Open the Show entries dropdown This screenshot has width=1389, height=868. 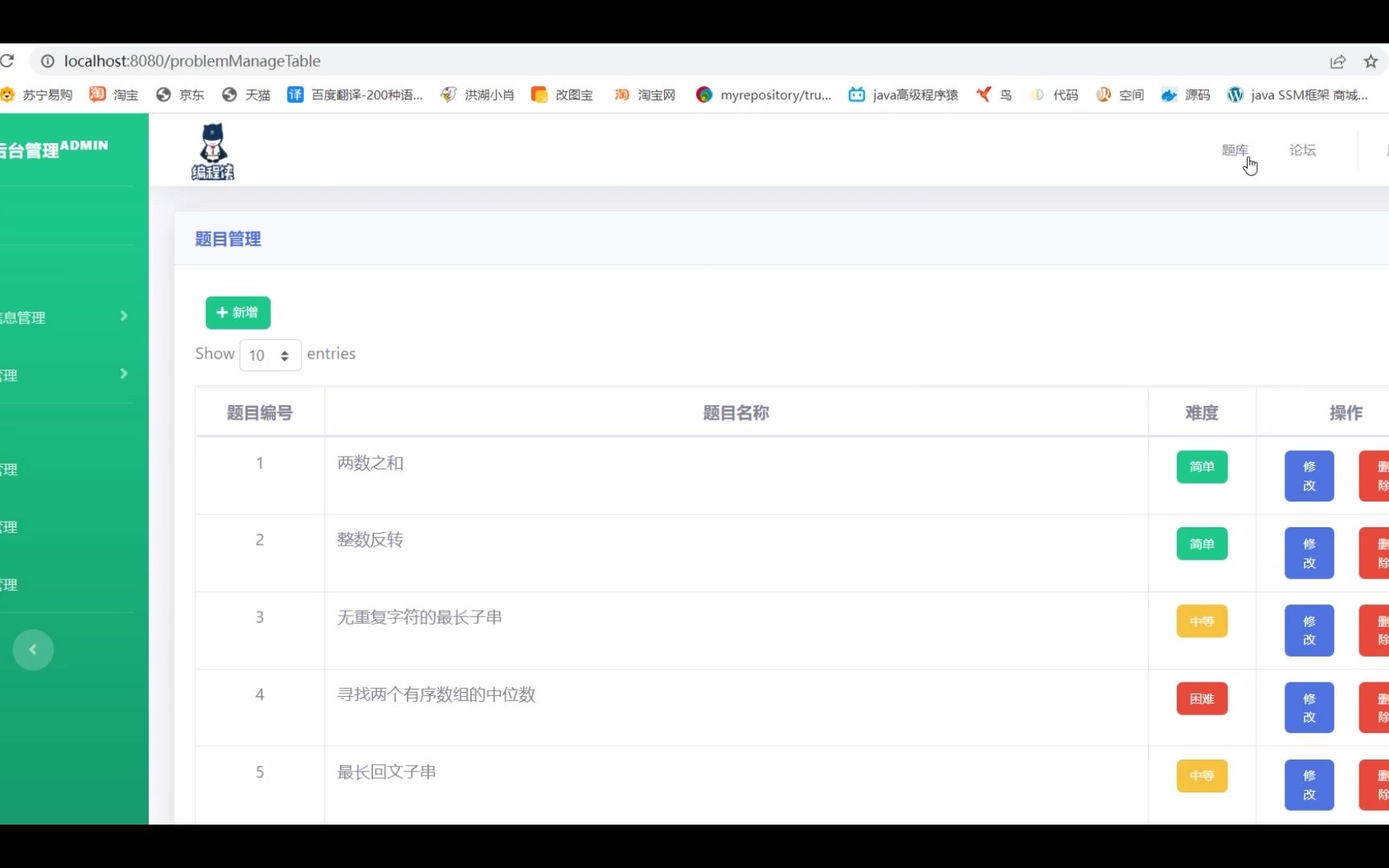pyautogui.click(x=270, y=355)
